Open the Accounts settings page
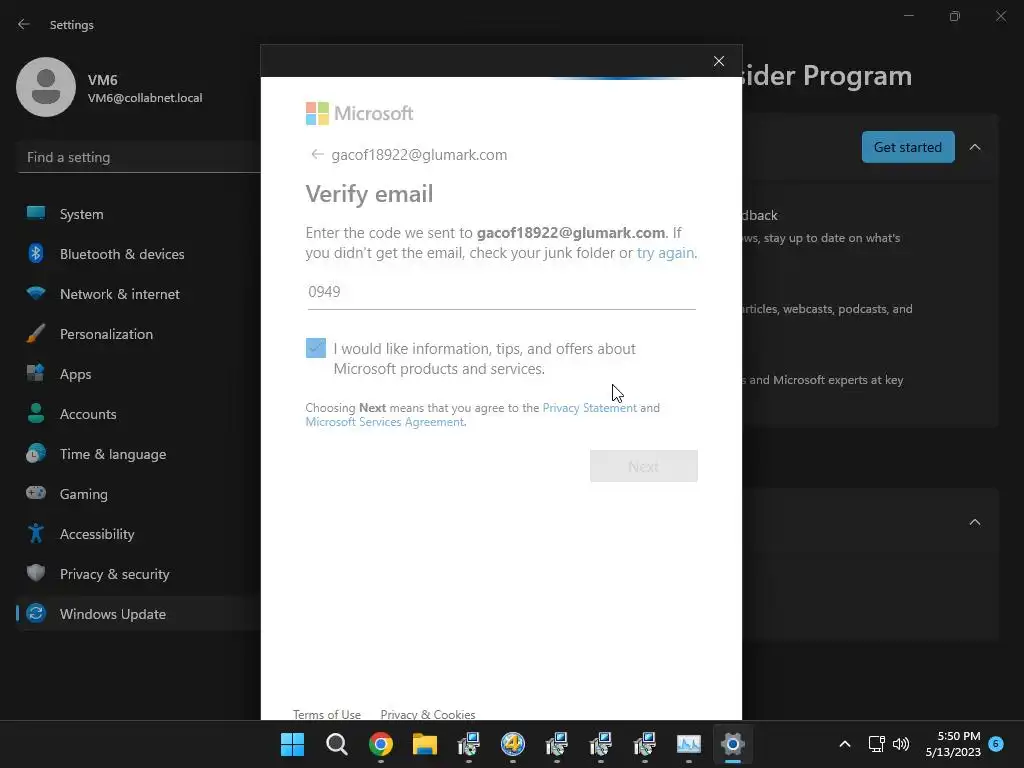This screenshot has height=768, width=1024. (x=138, y=413)
